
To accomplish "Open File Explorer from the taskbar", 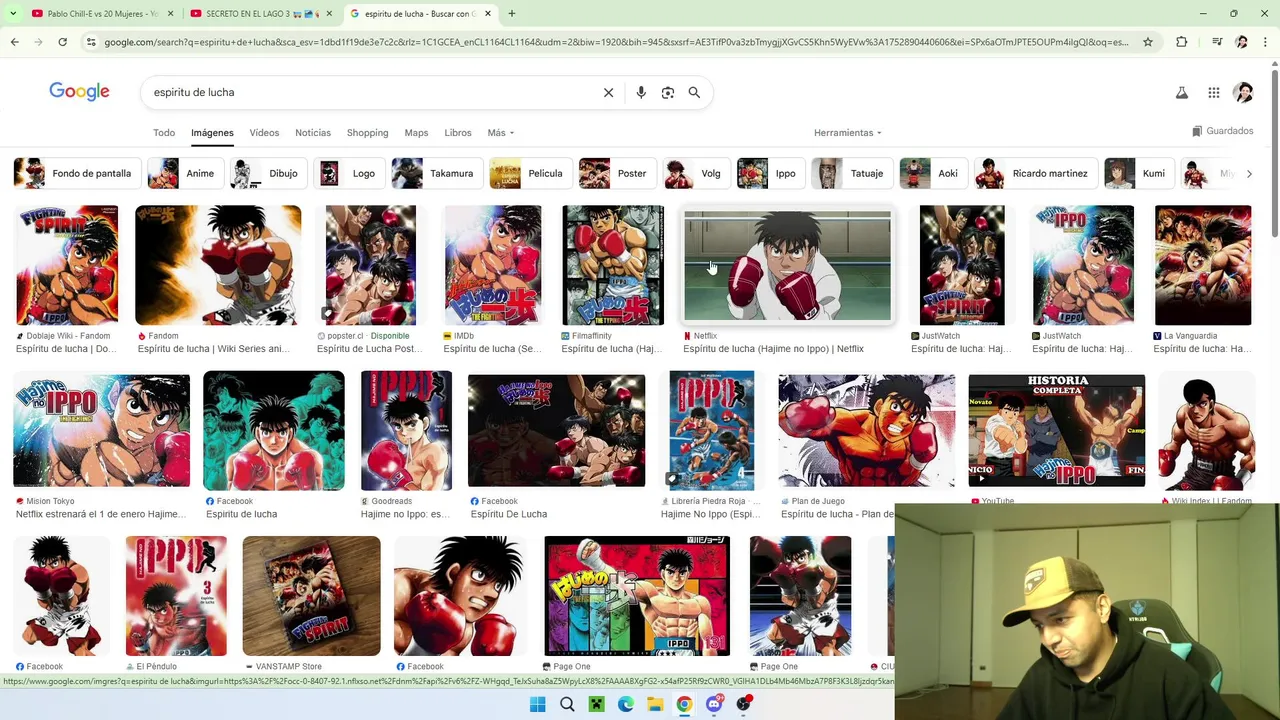I will click(655, 704).
